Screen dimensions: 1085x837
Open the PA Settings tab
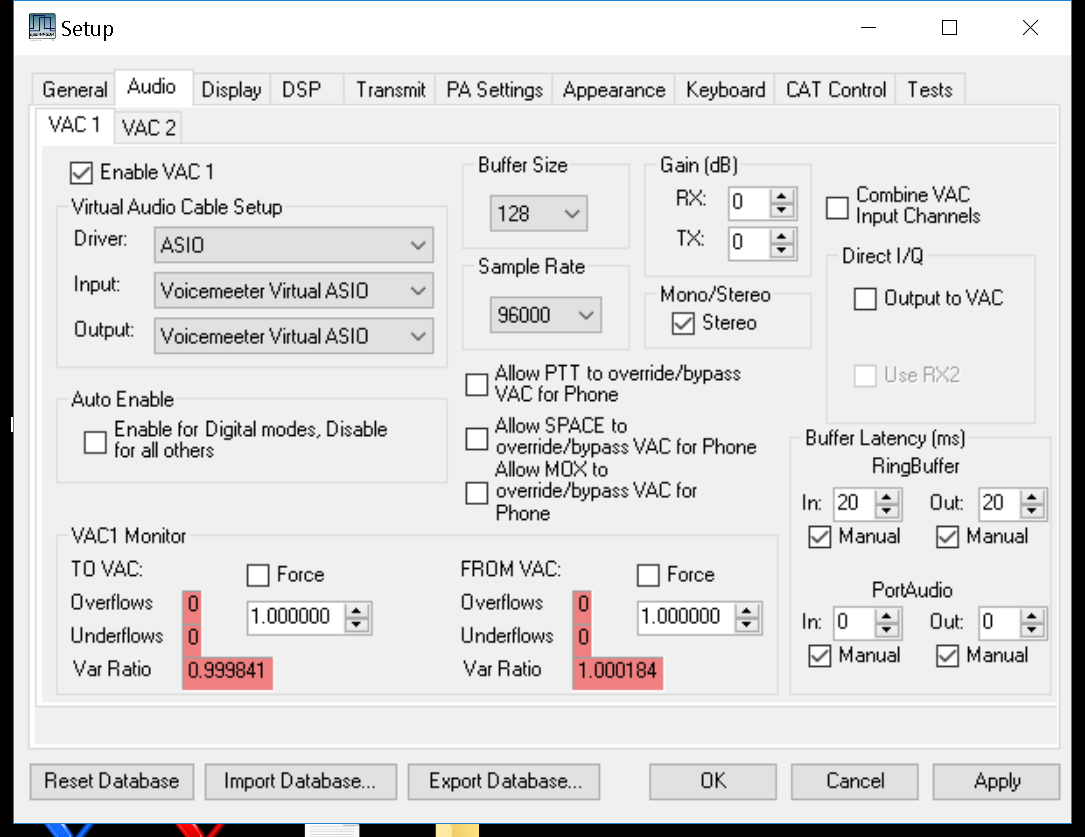(x=494, y=90)
